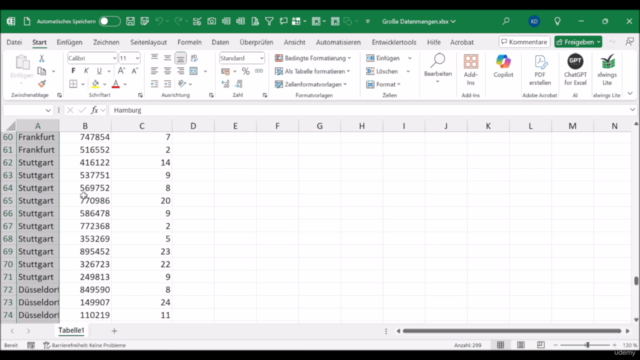Click the filter funnel icon in quick access
Image resolution: width=640 pixels, height=360 pixels.
point(269,21)
